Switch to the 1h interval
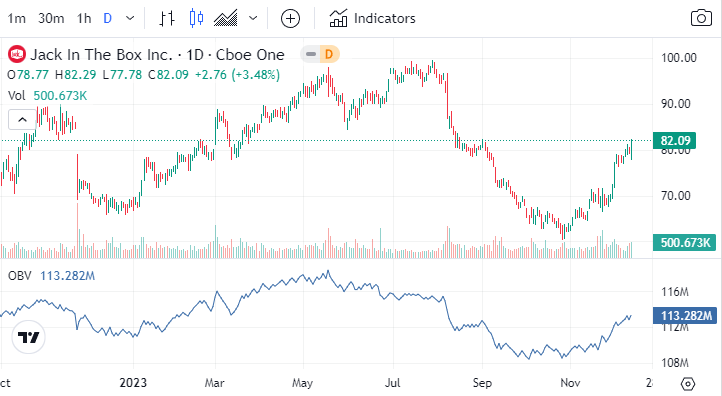This screenshot has height=396, width=722. [x=84, y=18]
